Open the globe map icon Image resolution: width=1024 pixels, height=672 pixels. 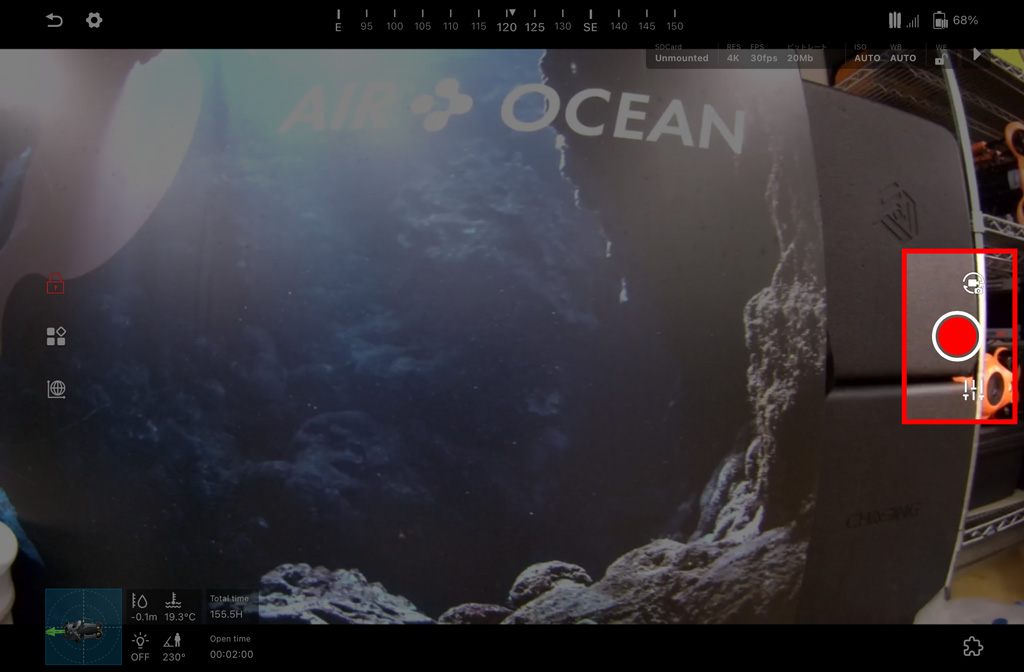pyautogui.click(x=56, y=389)
